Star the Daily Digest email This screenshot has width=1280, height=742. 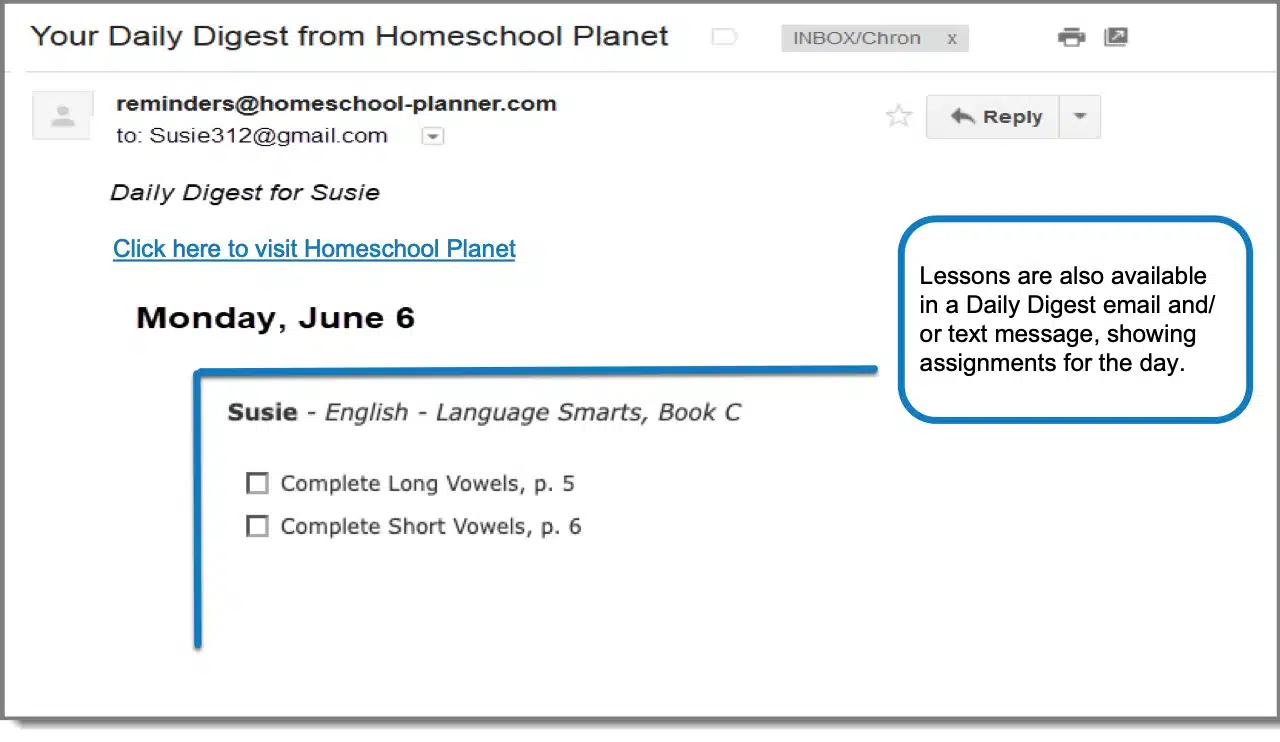(899, 116)
